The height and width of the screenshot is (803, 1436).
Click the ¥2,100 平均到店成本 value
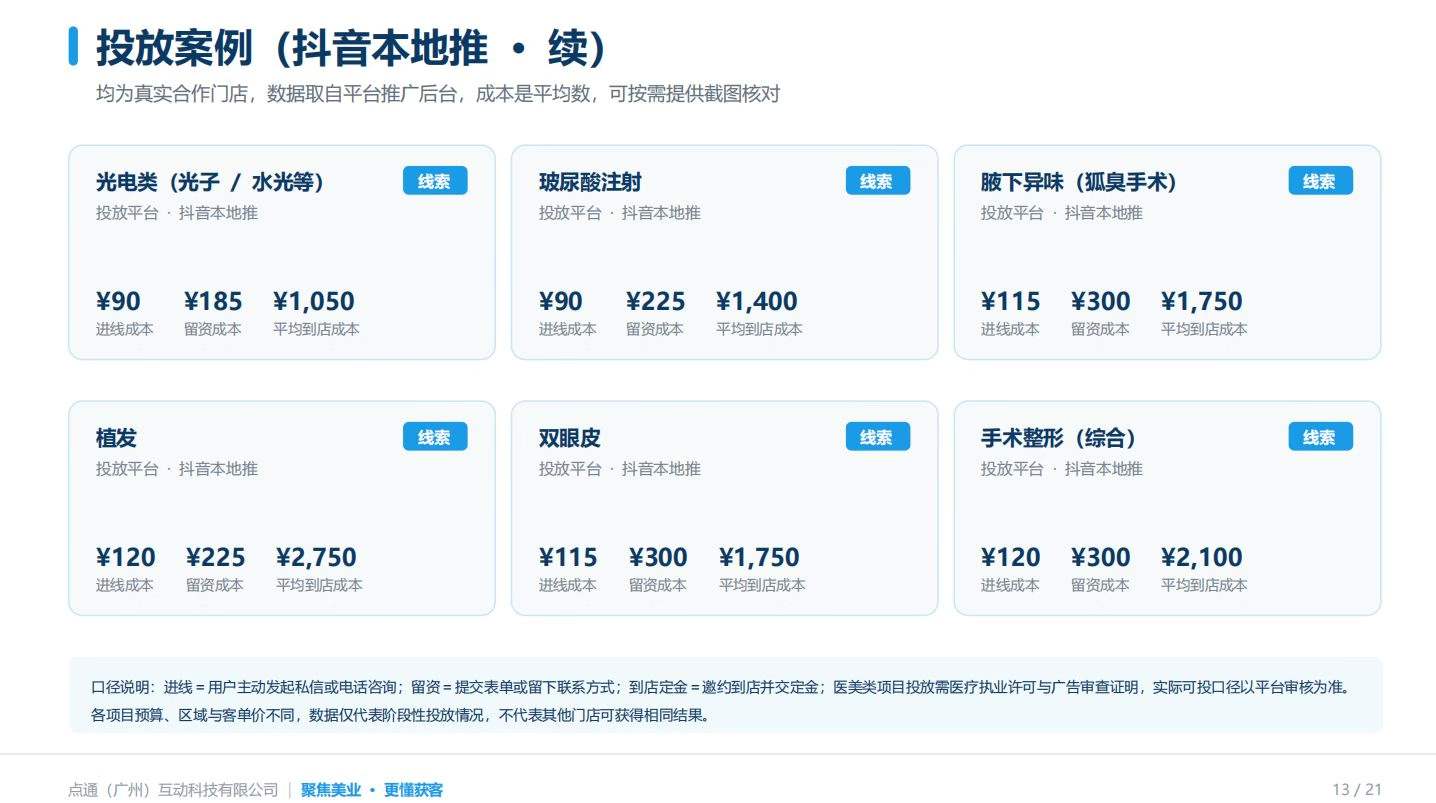click(1202, 557)
